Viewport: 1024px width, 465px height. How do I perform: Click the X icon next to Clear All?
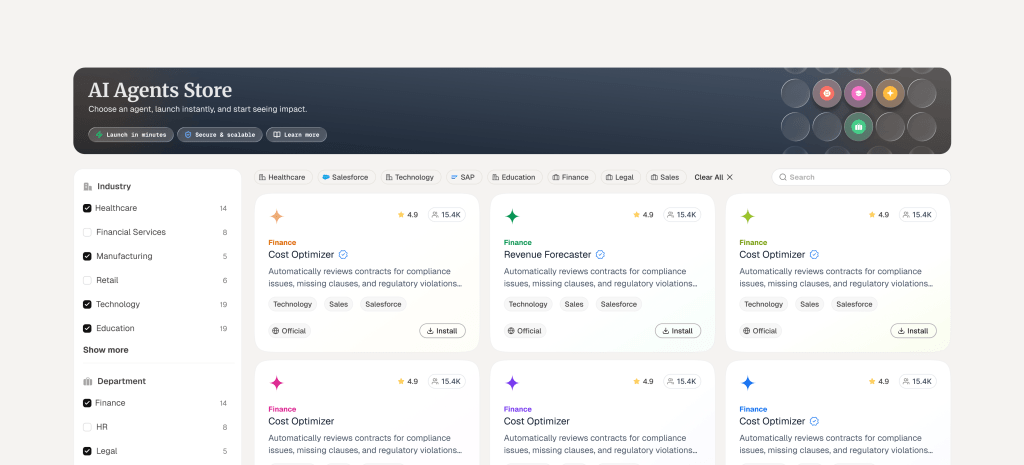tap(730, 177)
